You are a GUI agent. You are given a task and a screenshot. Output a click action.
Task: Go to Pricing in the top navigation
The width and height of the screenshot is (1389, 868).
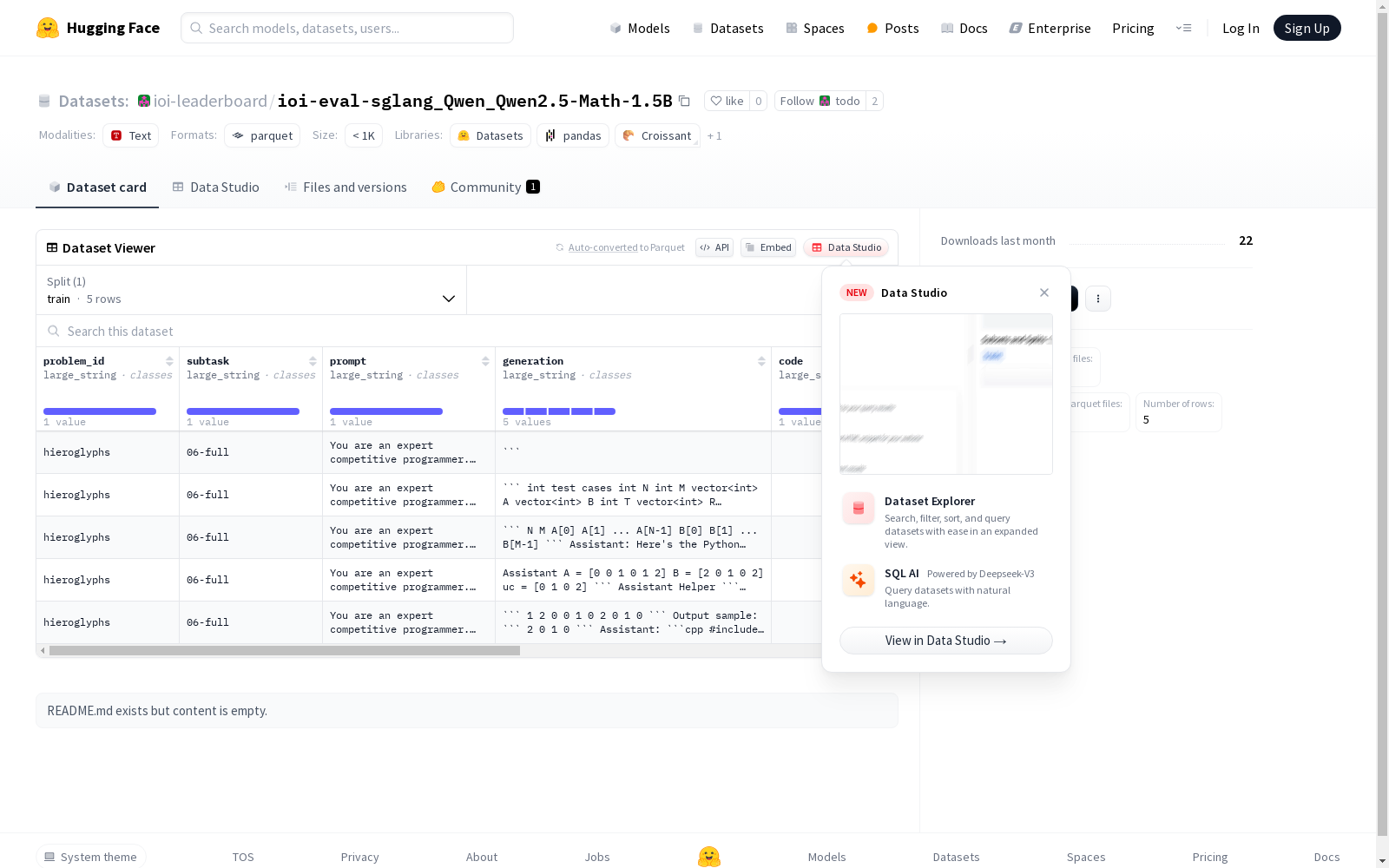[1133, 28]
